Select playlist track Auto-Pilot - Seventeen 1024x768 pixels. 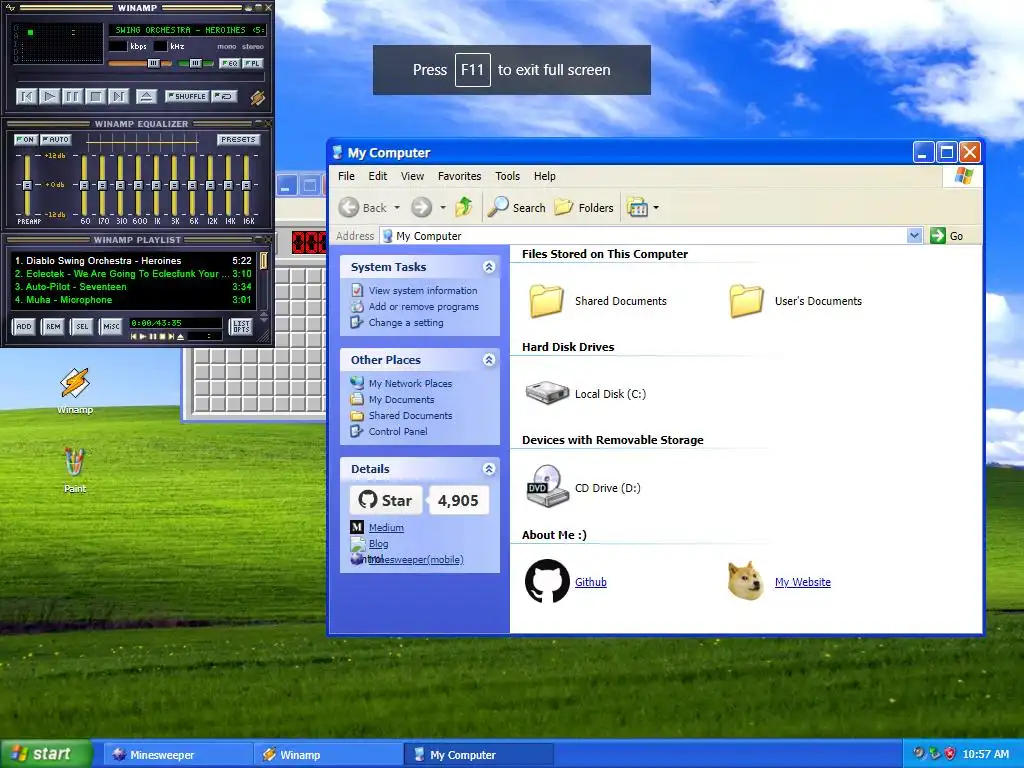click(x=133, y=287)
